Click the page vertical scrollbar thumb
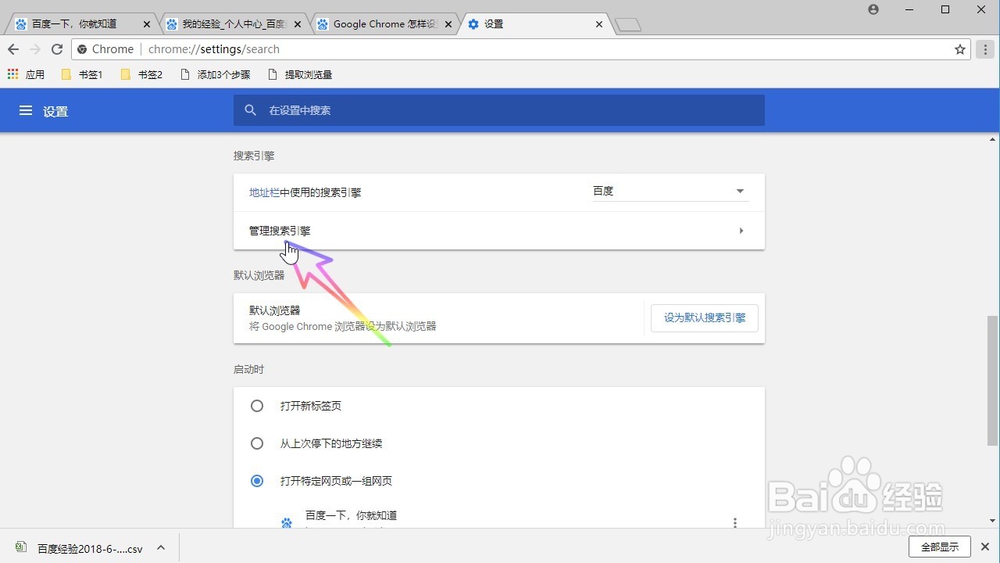Screen dimensions: 1000x563 993,381
